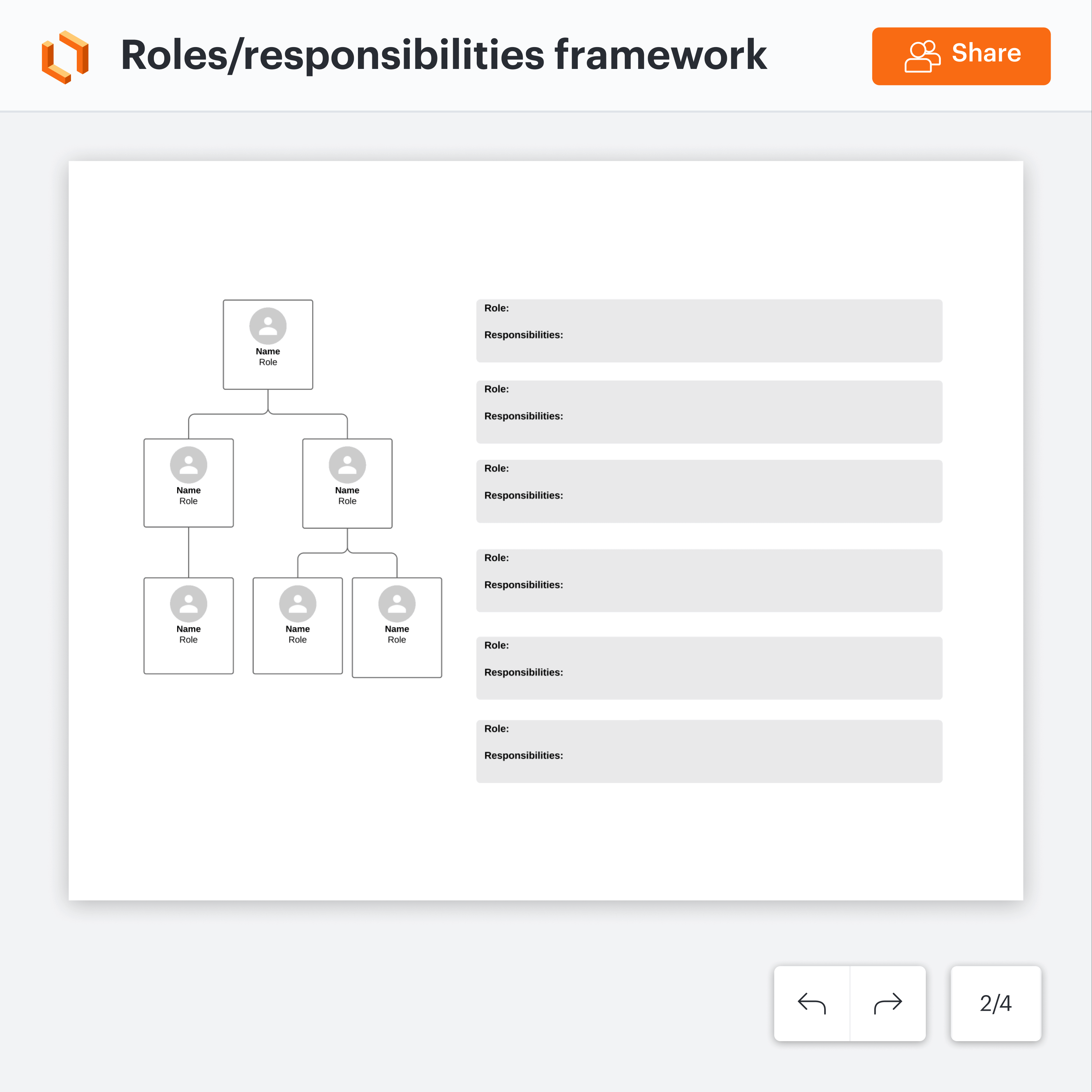Click the undo arrow button
The image size is (1092, 1092).
pos(811,1003)
